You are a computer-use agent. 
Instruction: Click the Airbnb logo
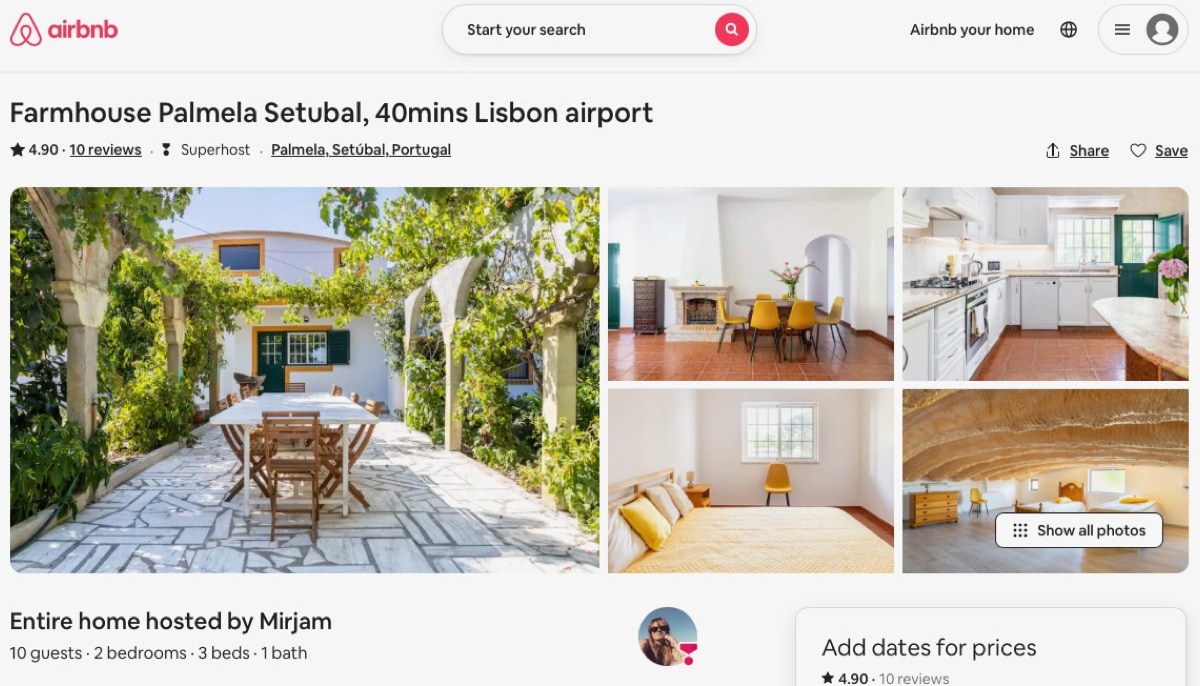pyautogui.click(x=64, y=30)
